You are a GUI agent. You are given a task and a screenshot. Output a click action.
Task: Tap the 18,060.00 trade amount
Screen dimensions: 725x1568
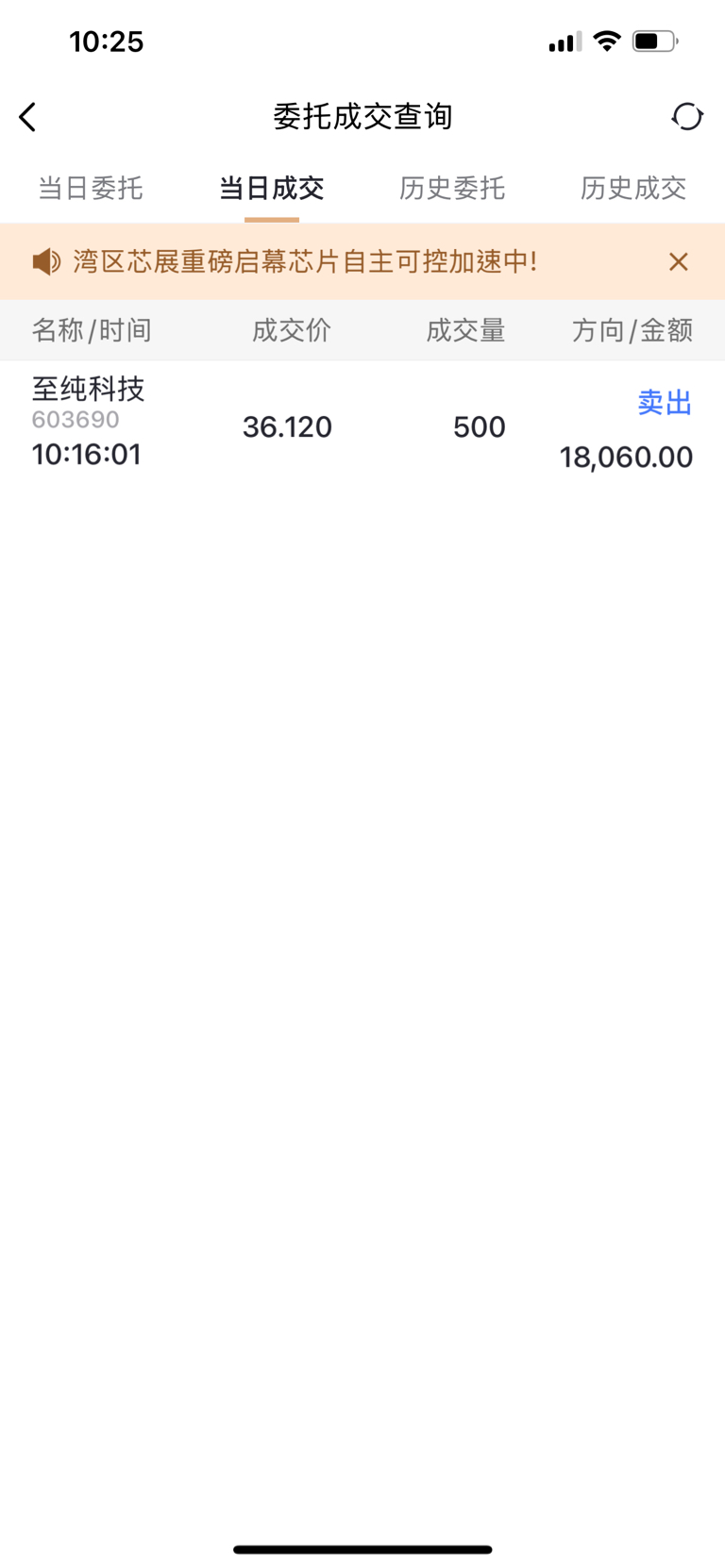pos(626,458)
